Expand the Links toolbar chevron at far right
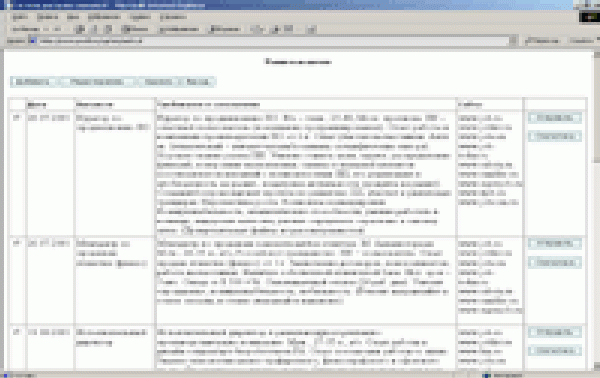This screenshot has width=600, height=378. pyautogui.click(x=598, y=39)
